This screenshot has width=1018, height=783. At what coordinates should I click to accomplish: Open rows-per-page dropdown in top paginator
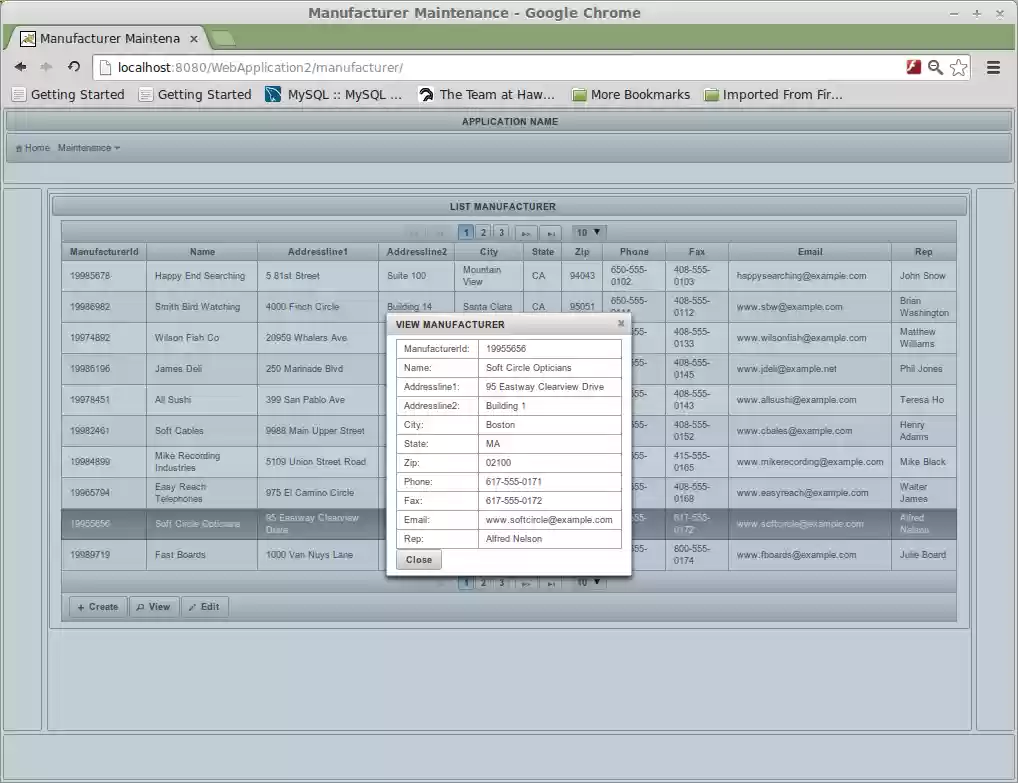589,232
